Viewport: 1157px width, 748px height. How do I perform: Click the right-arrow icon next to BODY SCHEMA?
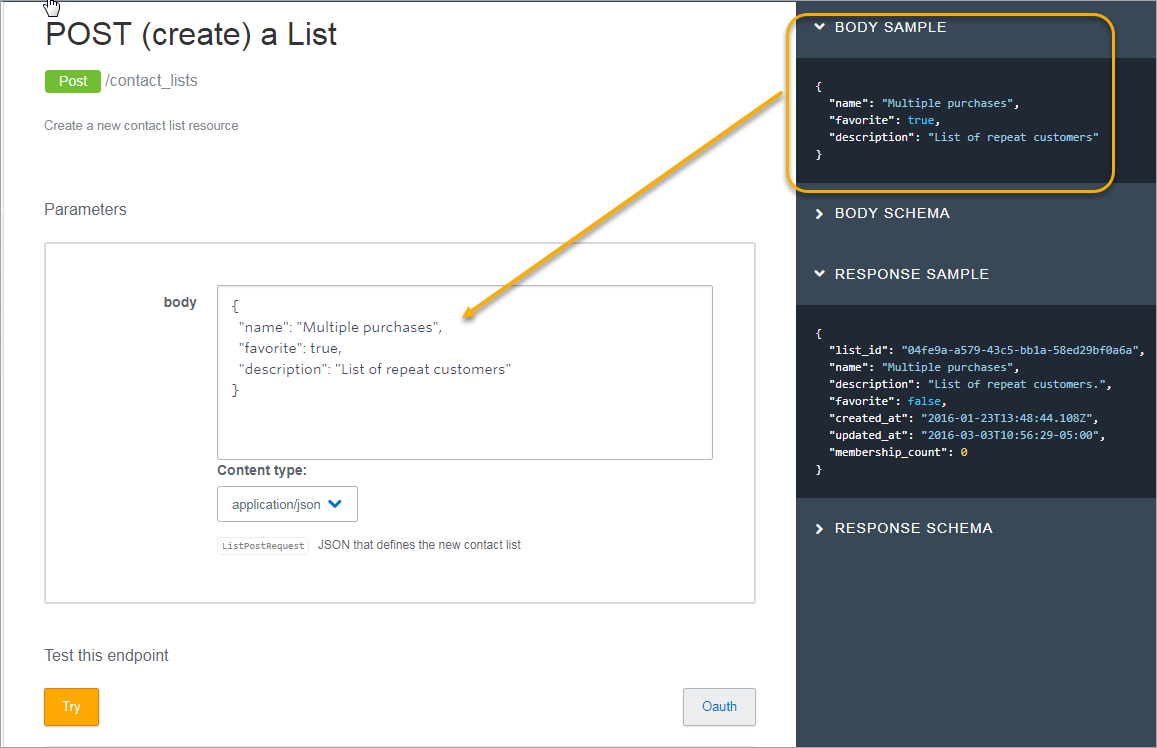coord(819,213)
